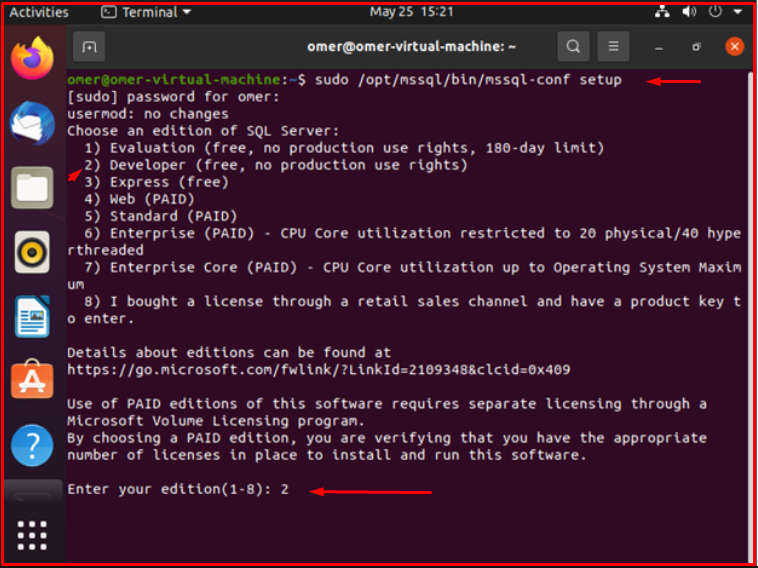Launch LibreOffice Writer from the dock
The image size is (758, 568).
[x=32, y=316]
